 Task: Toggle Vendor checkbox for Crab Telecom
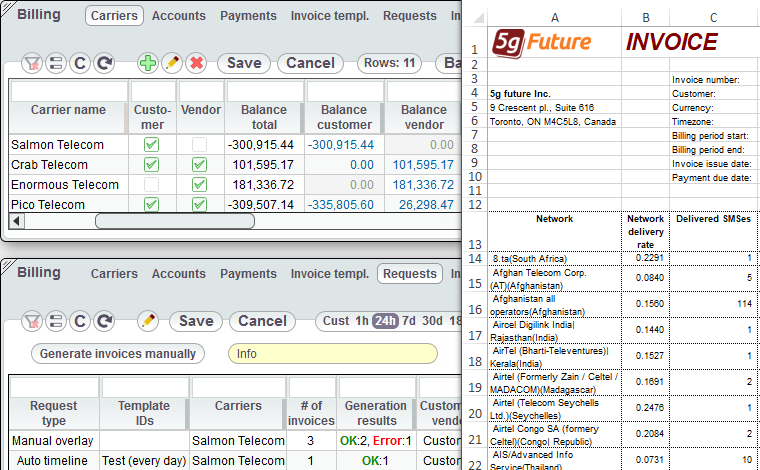click(199, 165)
